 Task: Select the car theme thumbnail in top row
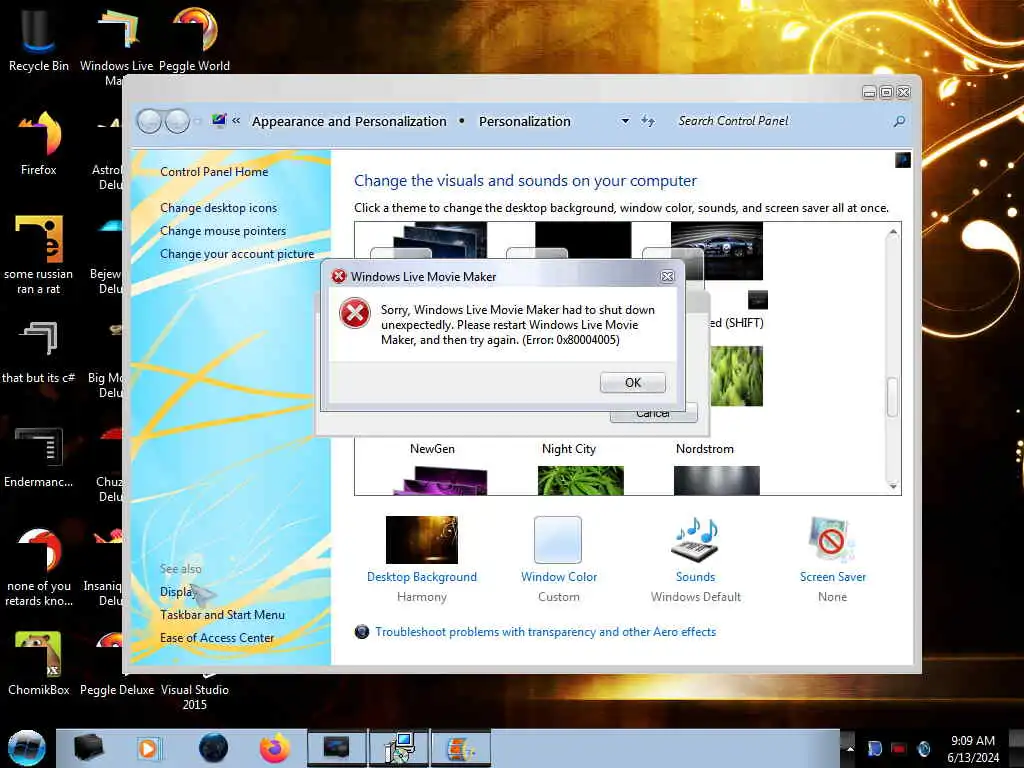[x=716, y=251]
